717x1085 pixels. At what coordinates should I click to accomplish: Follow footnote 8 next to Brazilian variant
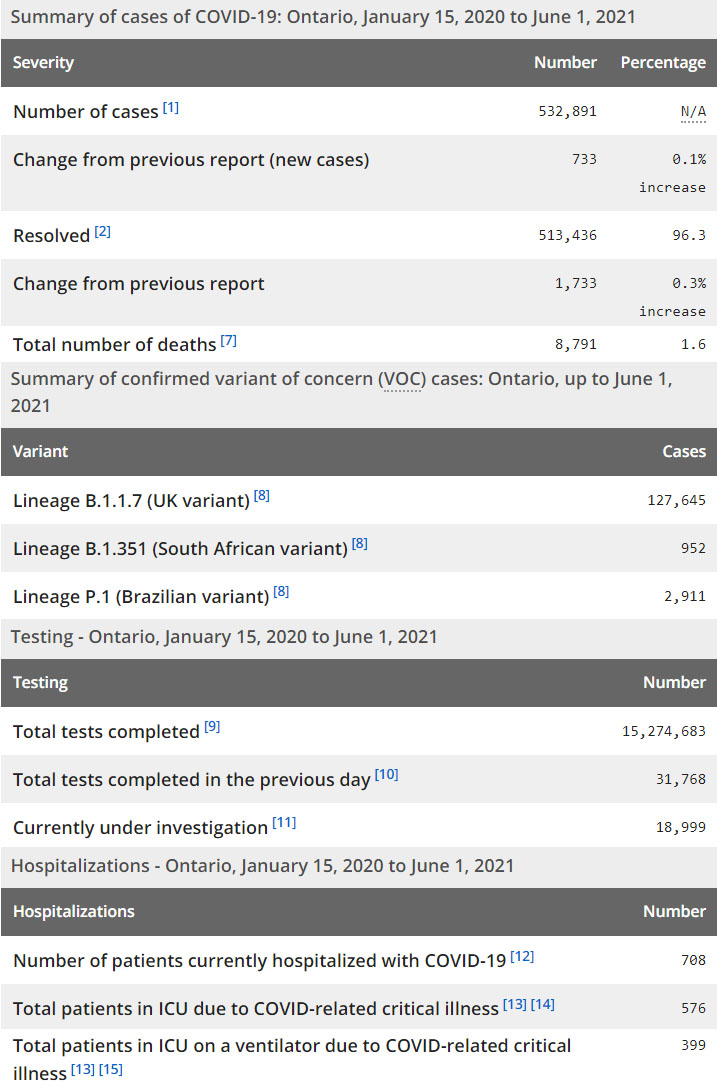coord(281,591)
